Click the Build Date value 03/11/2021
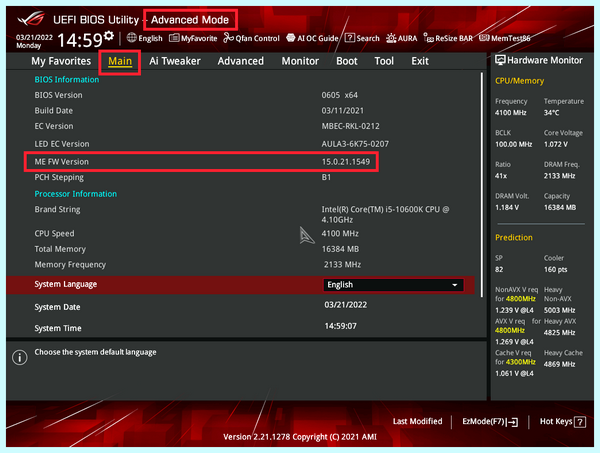This screenshot has height=453, width=600. pos(342,111)
